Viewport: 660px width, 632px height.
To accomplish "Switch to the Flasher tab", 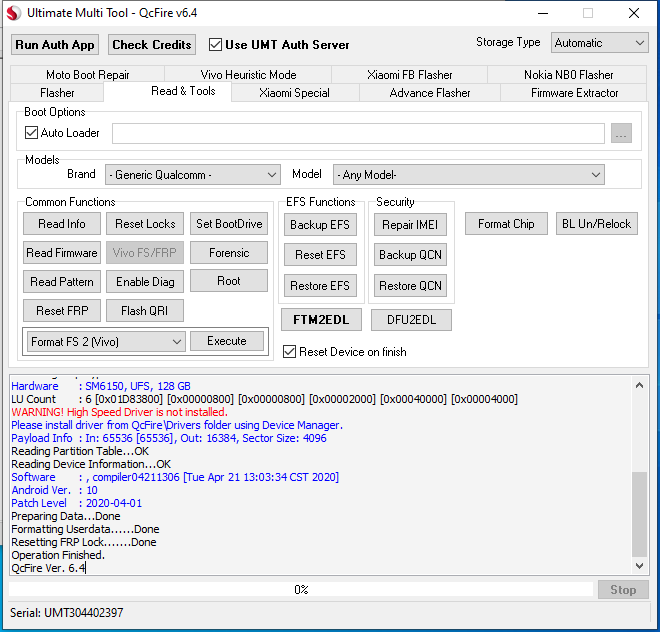I will click(57, 93).
